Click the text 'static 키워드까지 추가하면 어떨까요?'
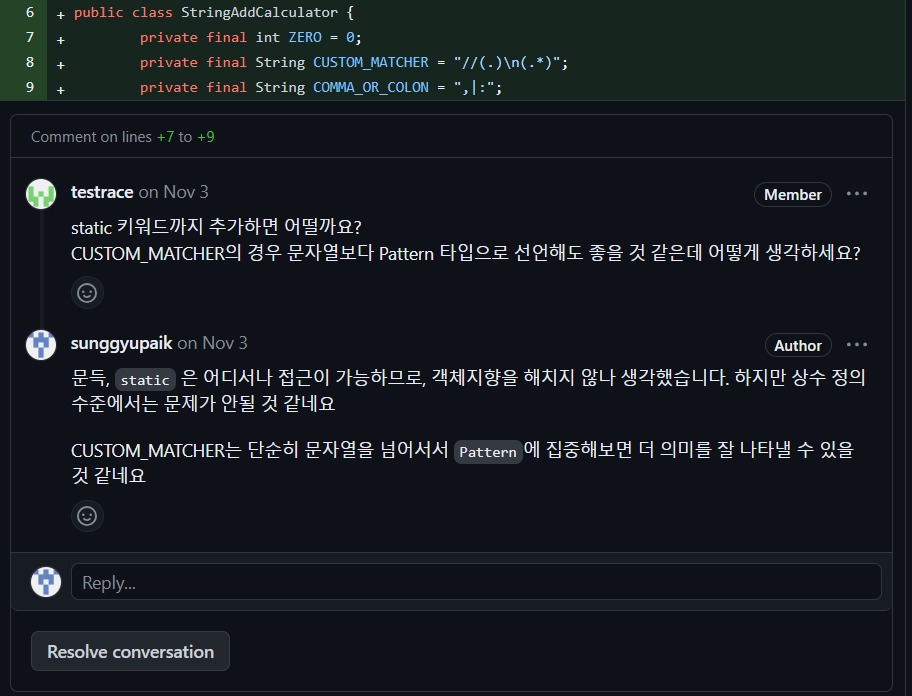The width and height of the screenshot is (912, 696). point(216,227)
